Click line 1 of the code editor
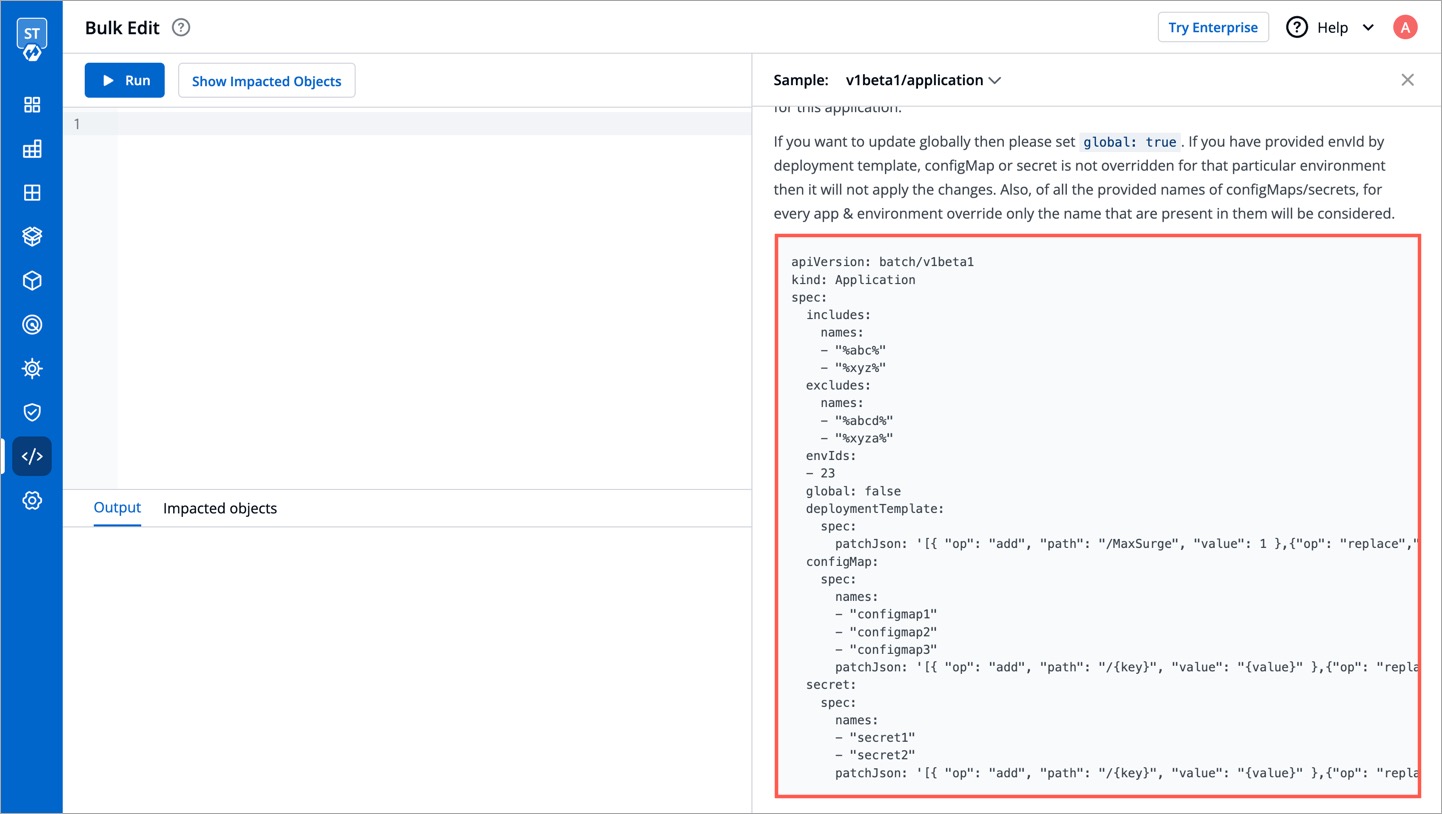This screenshot has width=1442, height=814. pyautogui.click(x=430, y=124)
